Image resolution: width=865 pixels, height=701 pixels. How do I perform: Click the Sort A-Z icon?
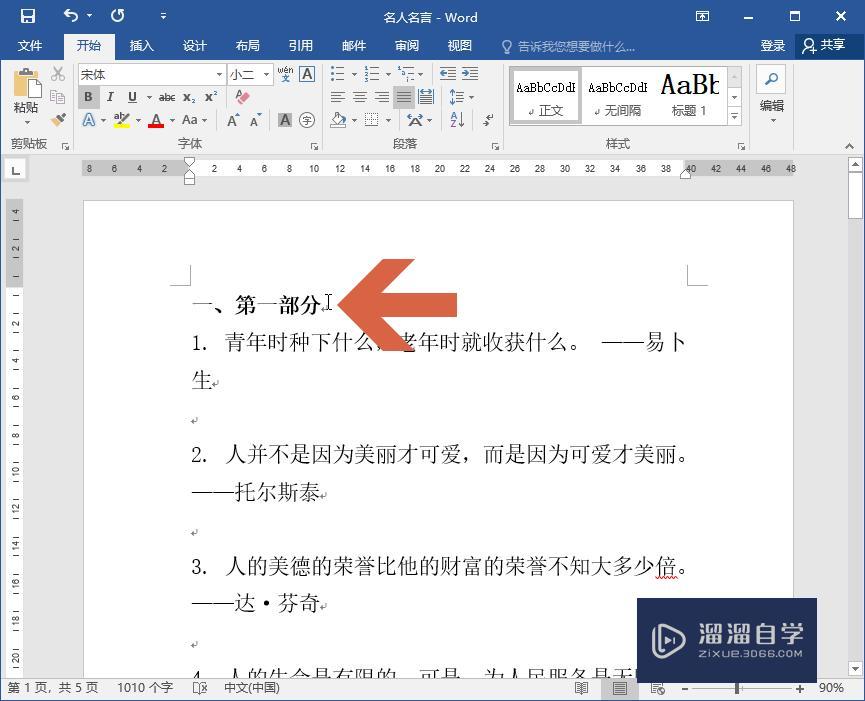(457, 120)
